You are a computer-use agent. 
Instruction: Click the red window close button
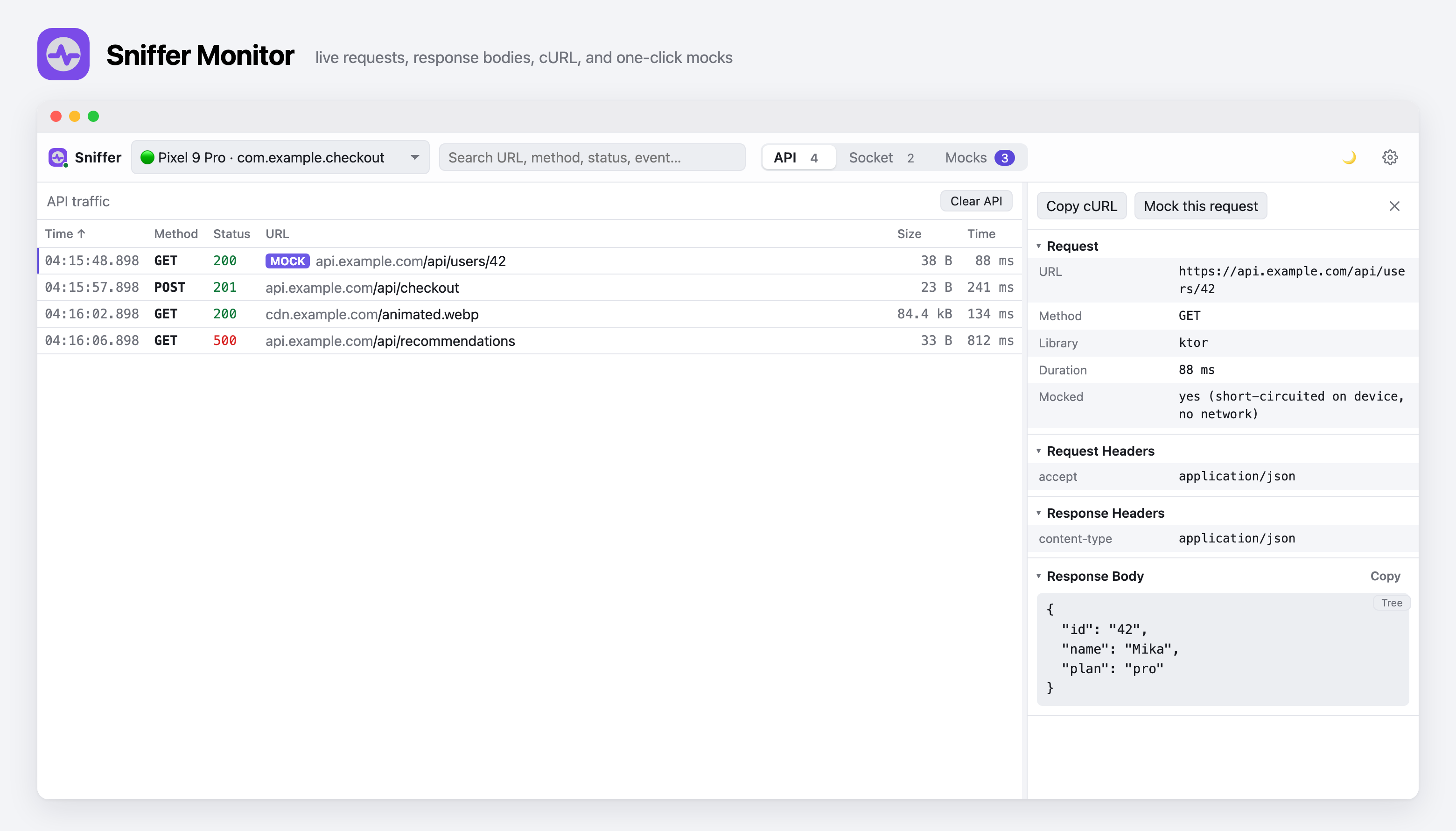[x=56, y=116]
